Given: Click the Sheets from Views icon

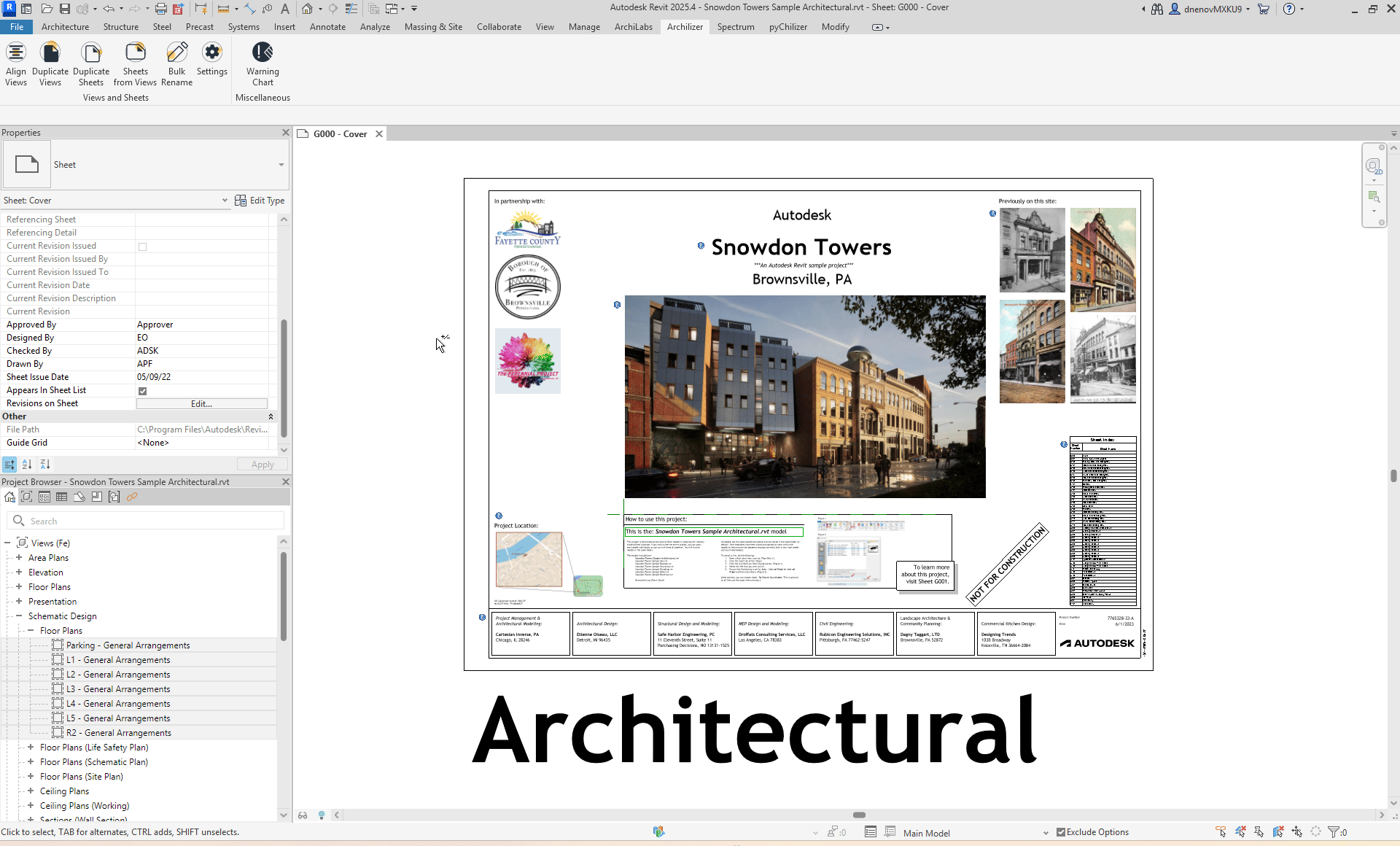Looking at the screenshot, I should 135,53.
